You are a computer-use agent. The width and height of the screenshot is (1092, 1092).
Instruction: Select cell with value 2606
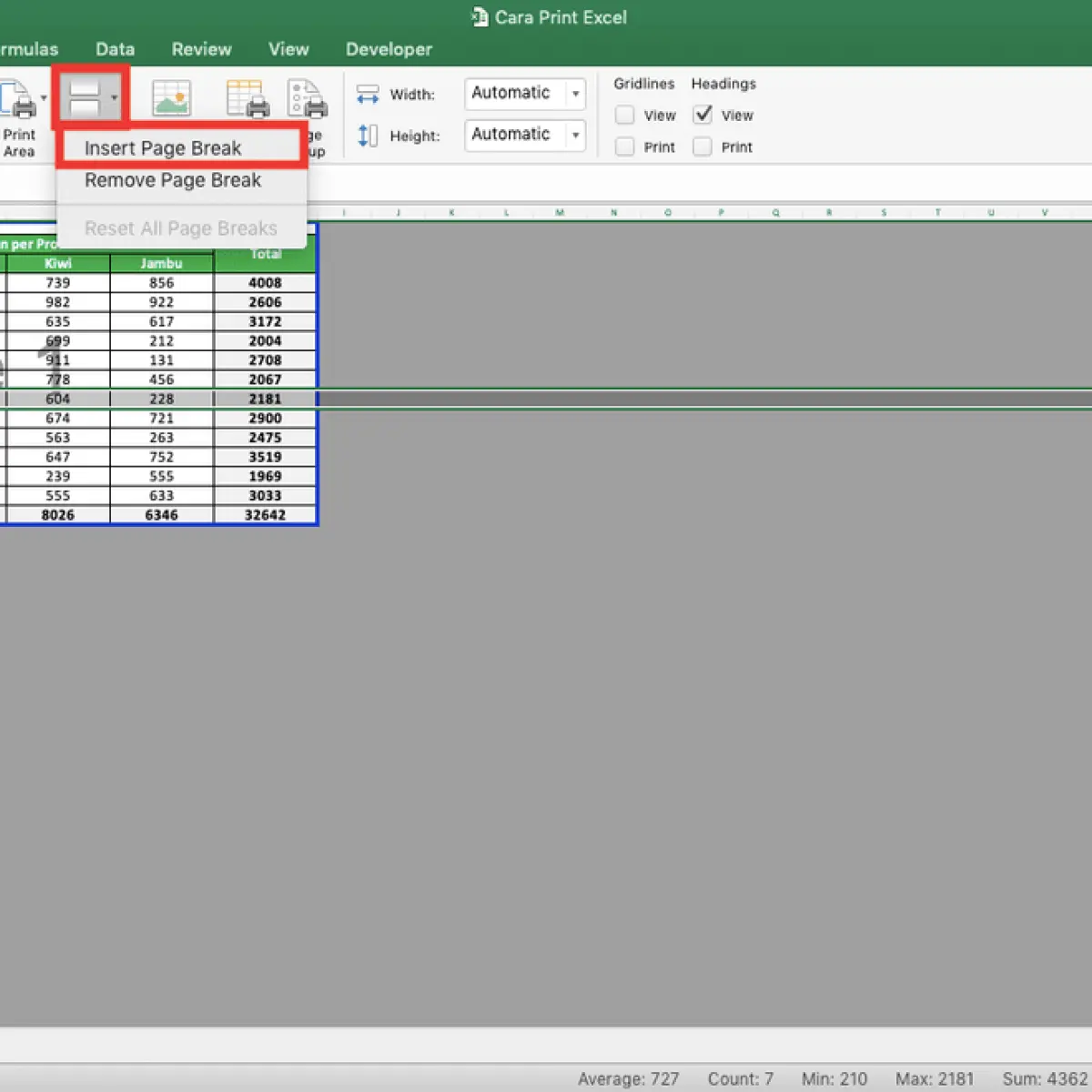(266, 302)
